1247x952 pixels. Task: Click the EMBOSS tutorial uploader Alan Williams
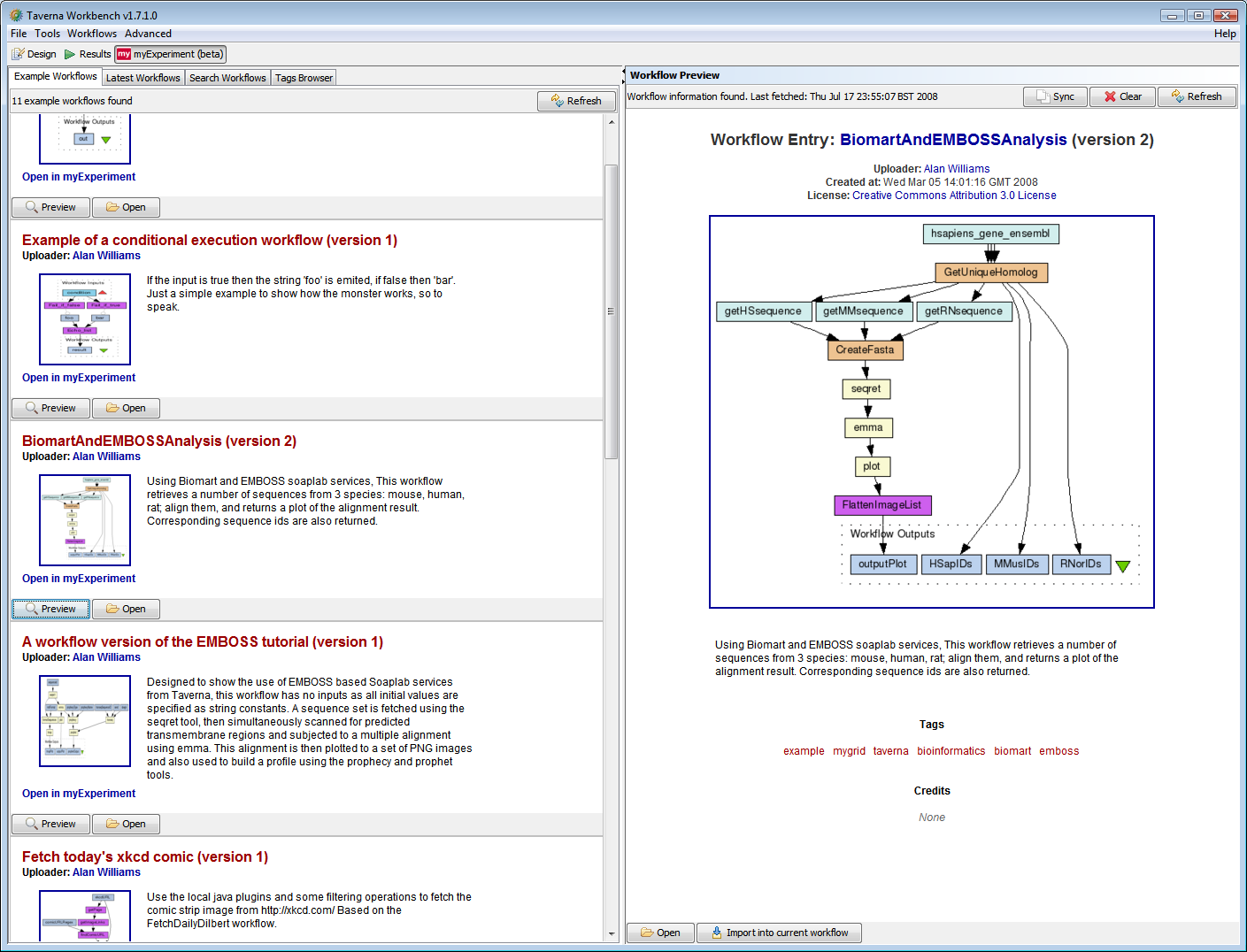click(x=106, y=657)
